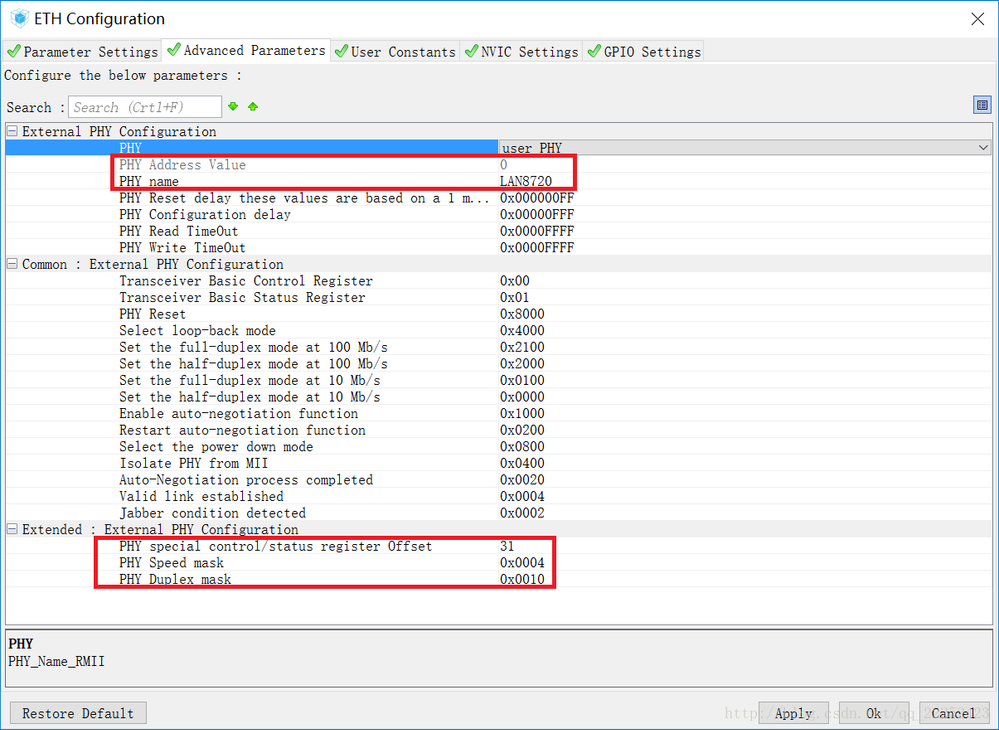This screenshot has height=730, width=999.
Task: Close the ETH Configuration dialog
Action: click(977, 19)
